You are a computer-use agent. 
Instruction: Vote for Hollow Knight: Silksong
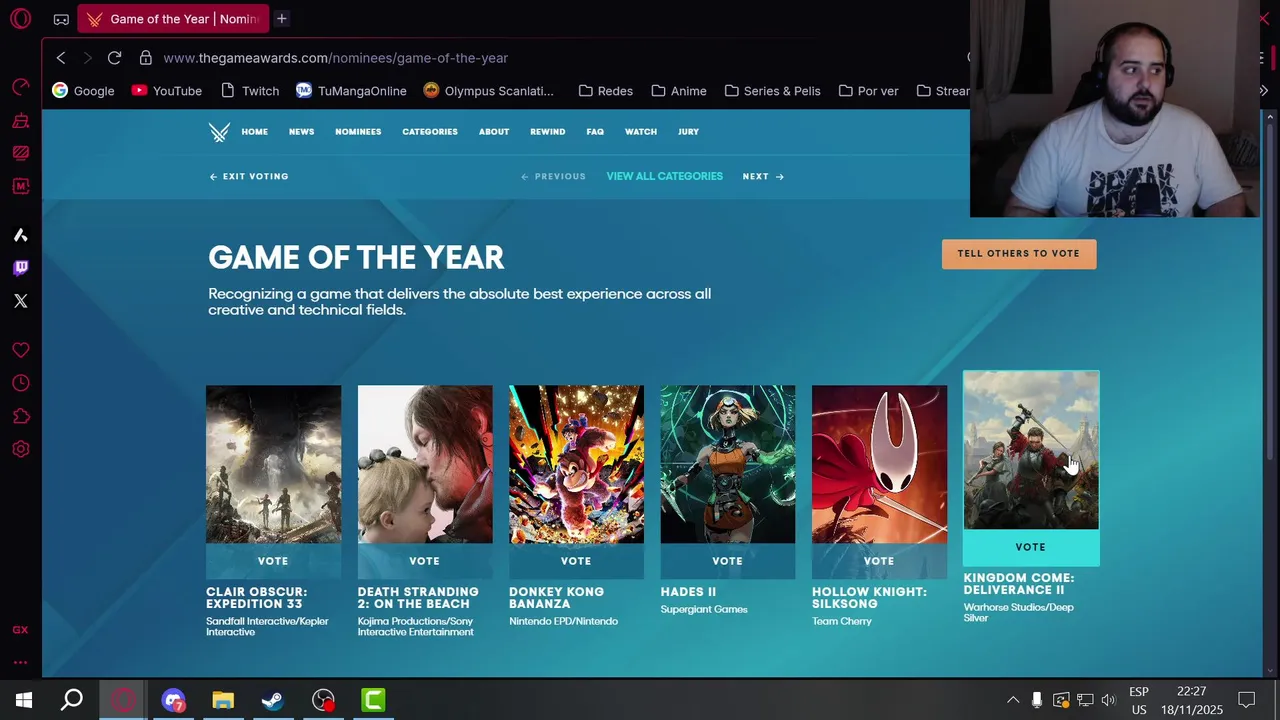tap(879, 561)
